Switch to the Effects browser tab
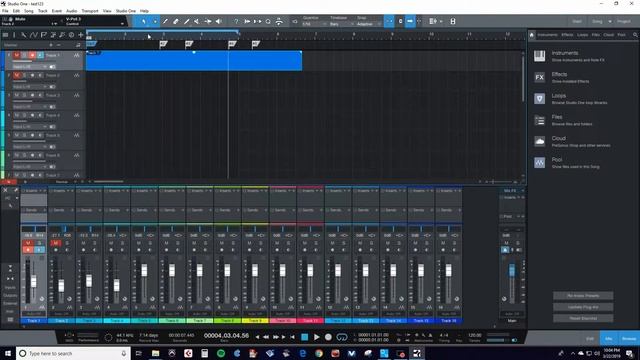The image size is (640, 360). click(x=567, y=35)
